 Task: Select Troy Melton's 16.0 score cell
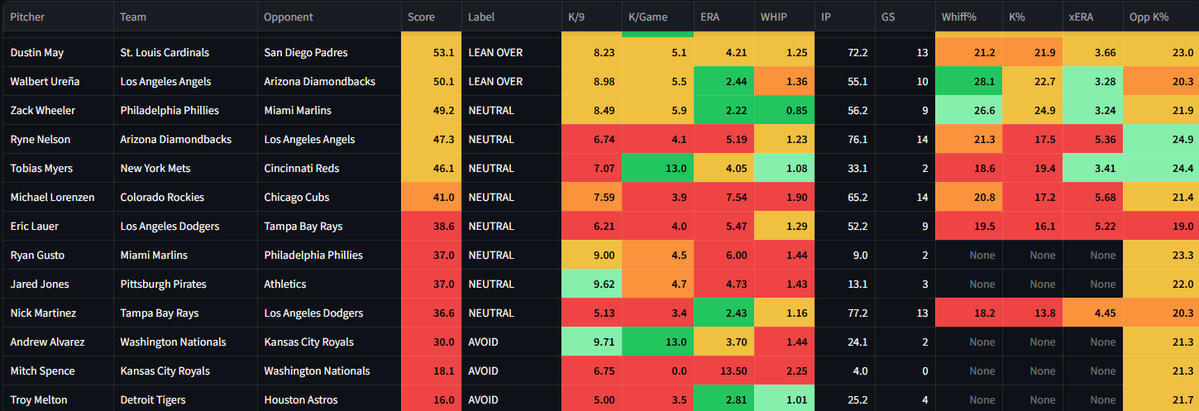click(431, 400)
